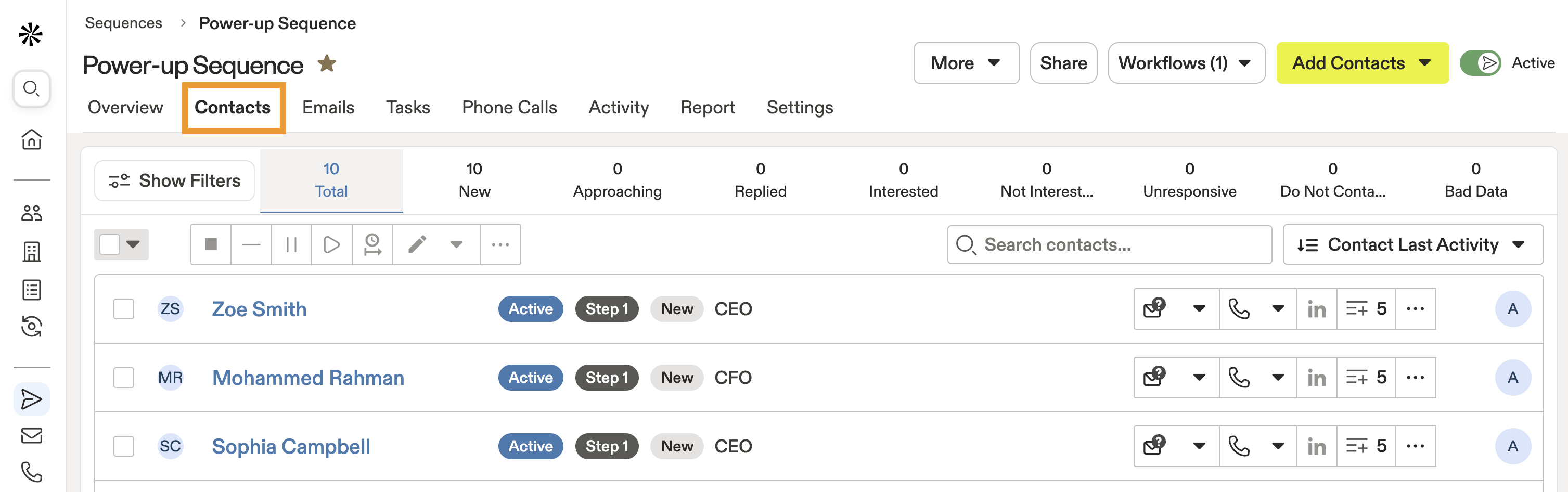Resume contacts using the play toolbar icon
The width and height of the screenshot is (1568, 492).
point(332,244)
